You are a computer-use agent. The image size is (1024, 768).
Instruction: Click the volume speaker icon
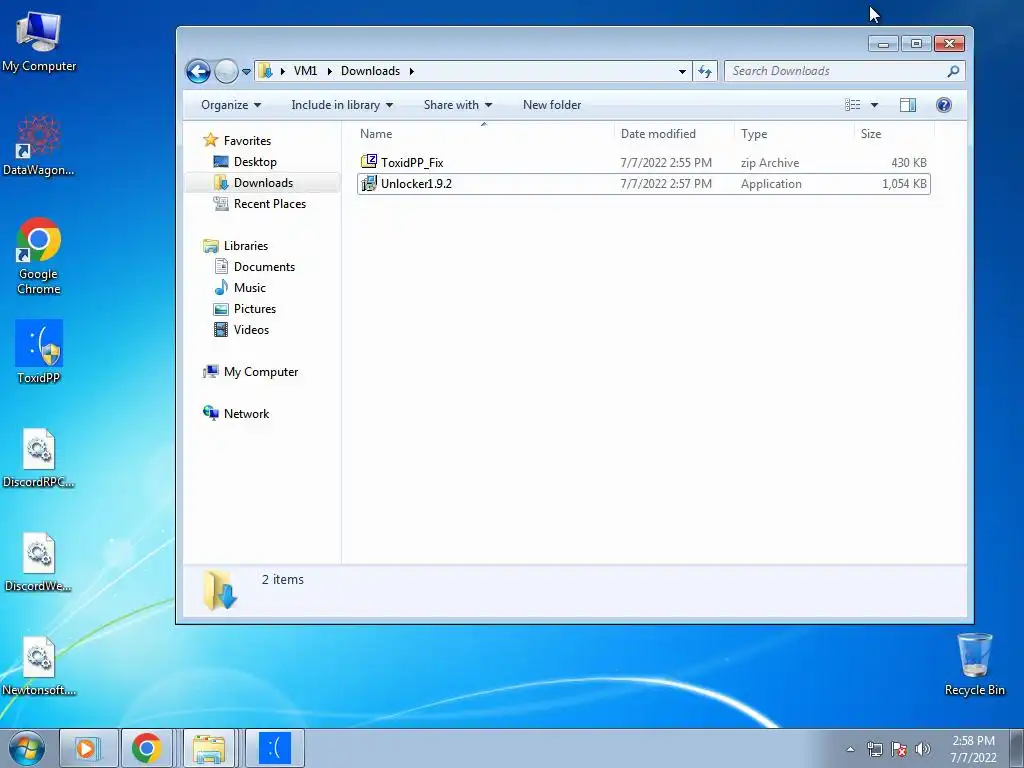(x=923, y=749)
